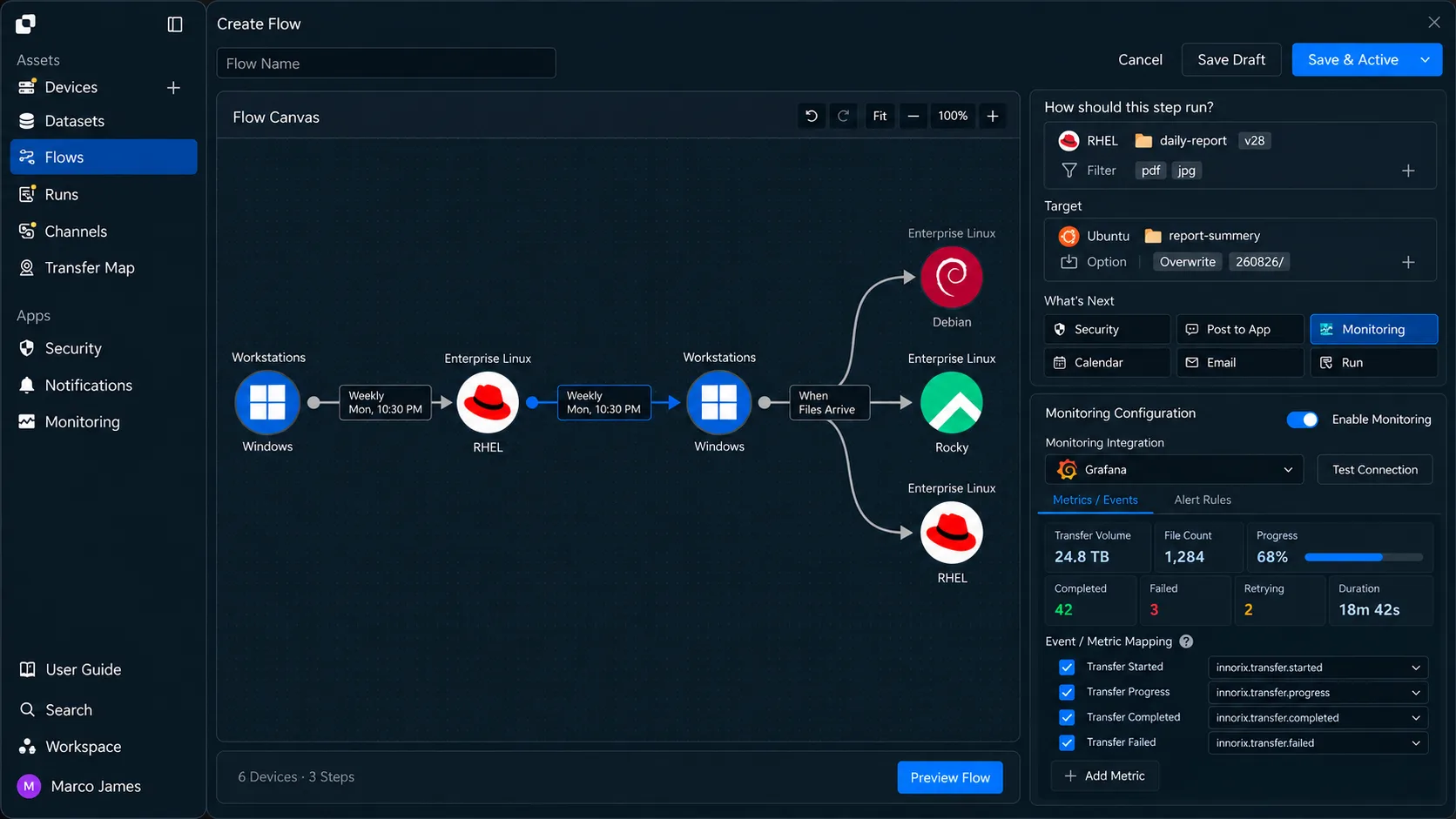Open Channels in the sidebar

(x=104, y=232)
